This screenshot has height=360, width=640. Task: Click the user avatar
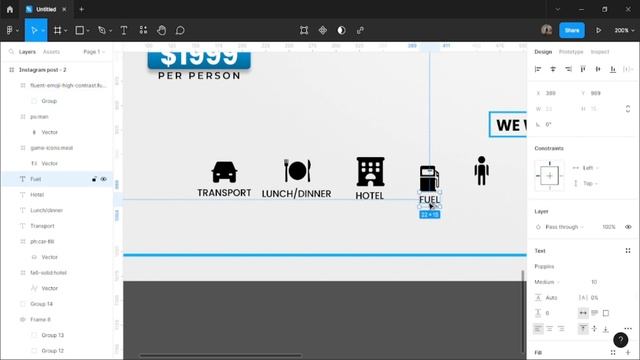click(547, 30)
